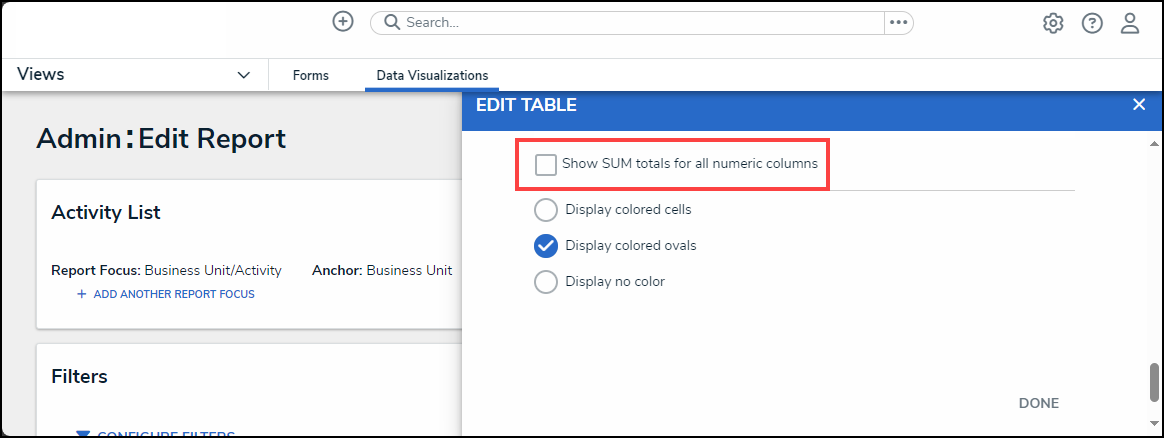Select Display no color option
The image size is (1164, 438).
[x=546, y=282]
